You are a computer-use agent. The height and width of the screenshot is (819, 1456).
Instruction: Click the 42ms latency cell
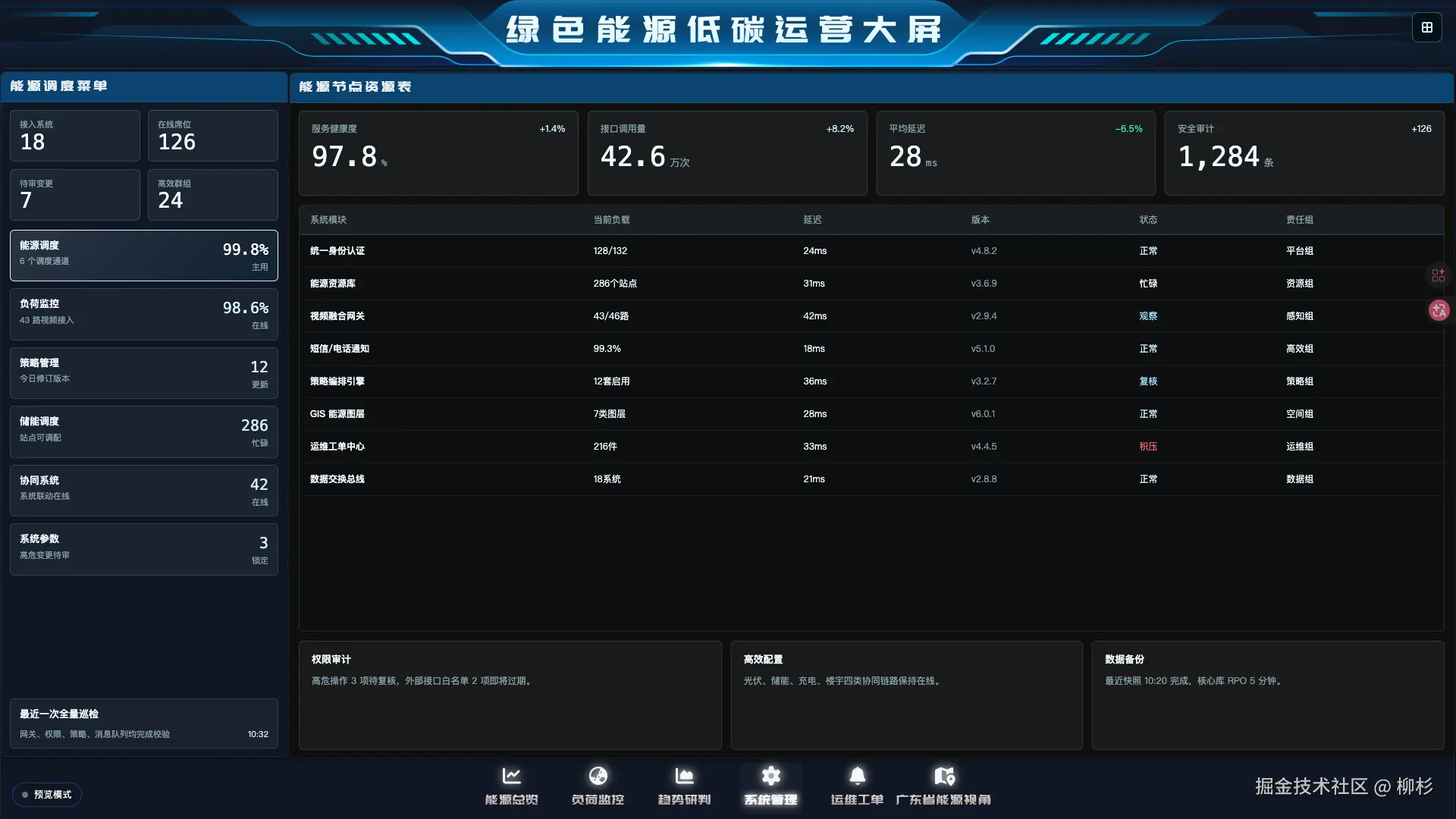point(815,316)
